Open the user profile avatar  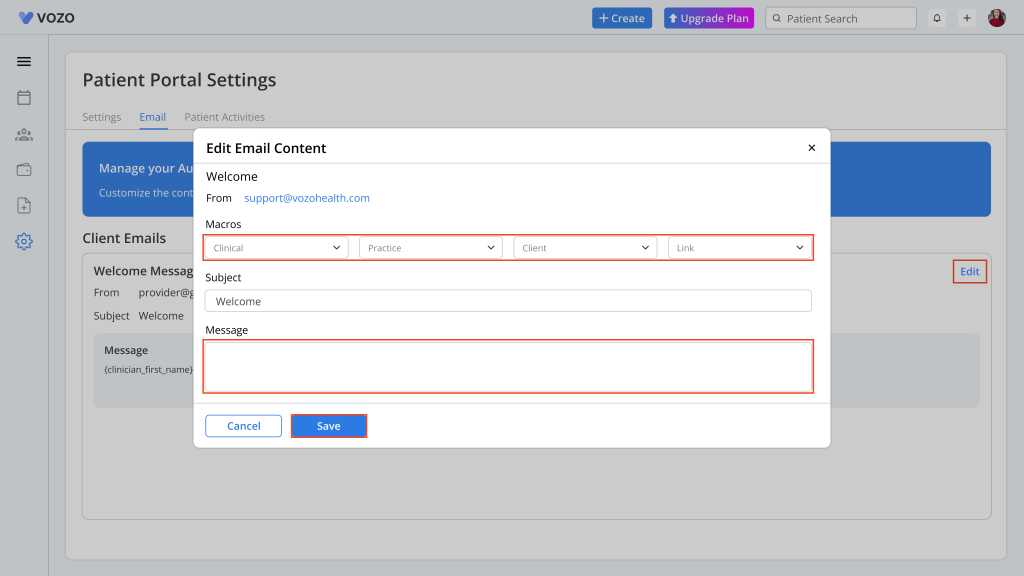click(997, 18)
